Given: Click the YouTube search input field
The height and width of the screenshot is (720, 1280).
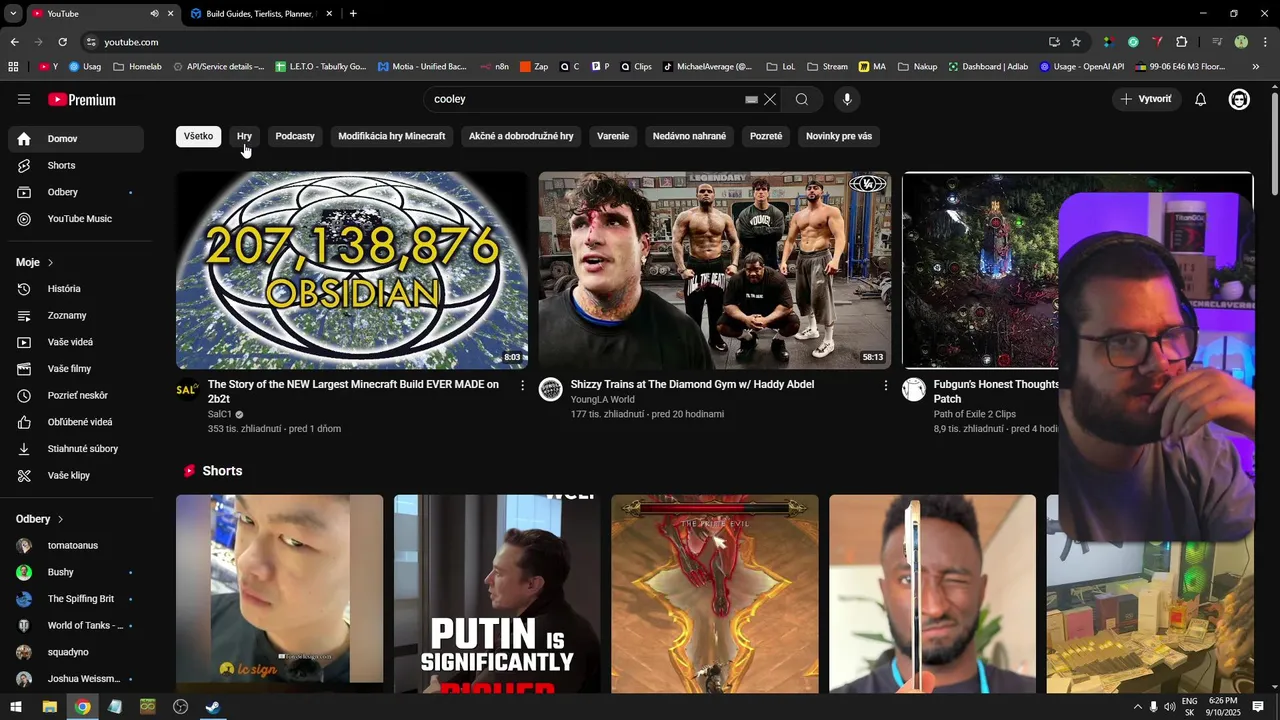Looking at the screenshot, I should [x=585, y=99].
